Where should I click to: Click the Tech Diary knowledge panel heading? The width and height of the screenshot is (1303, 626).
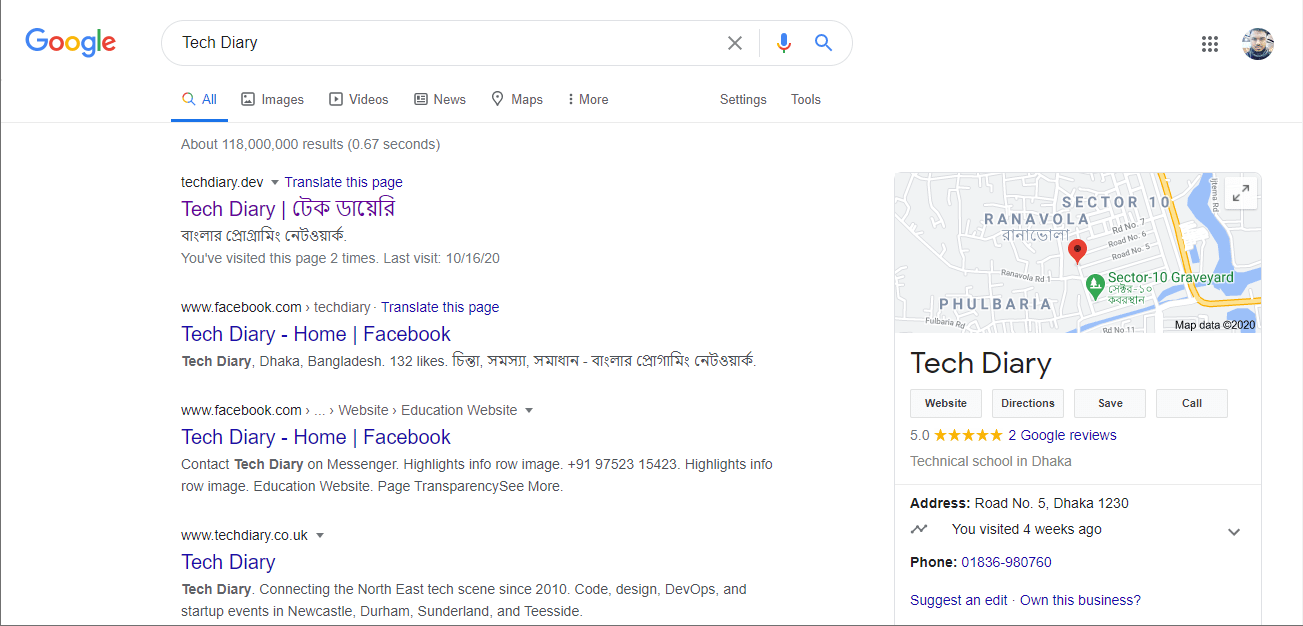coord(981,363)
